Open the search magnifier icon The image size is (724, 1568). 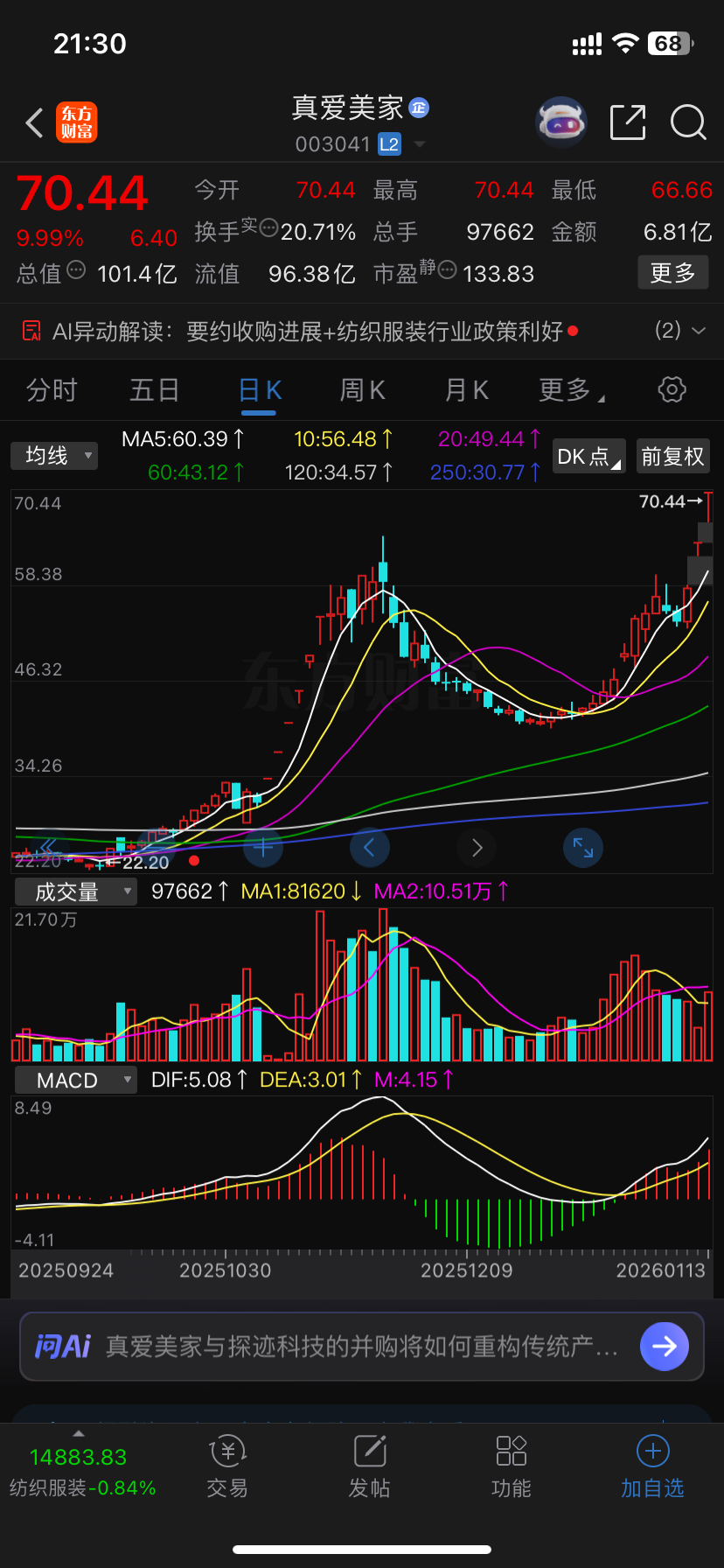click(688, 122)
